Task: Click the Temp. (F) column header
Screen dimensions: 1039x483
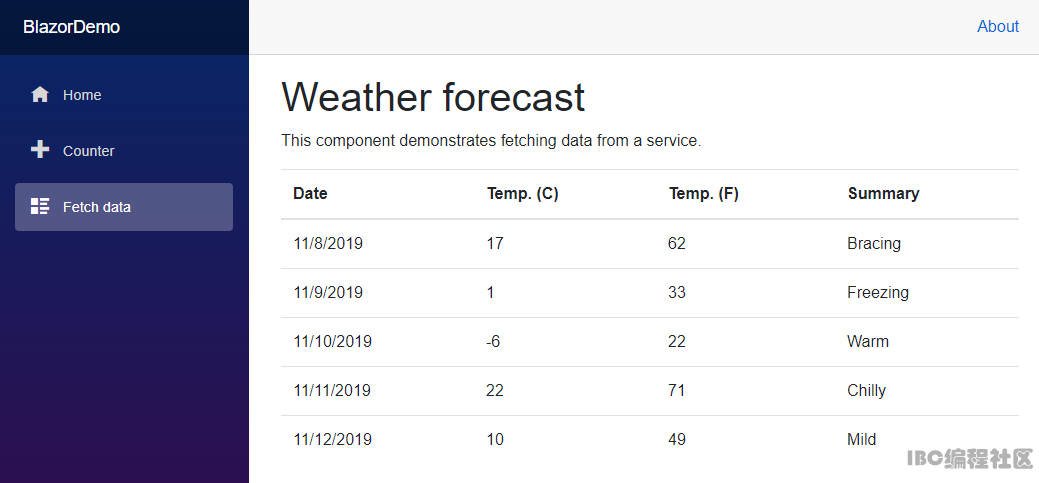Action: [704, 193]
